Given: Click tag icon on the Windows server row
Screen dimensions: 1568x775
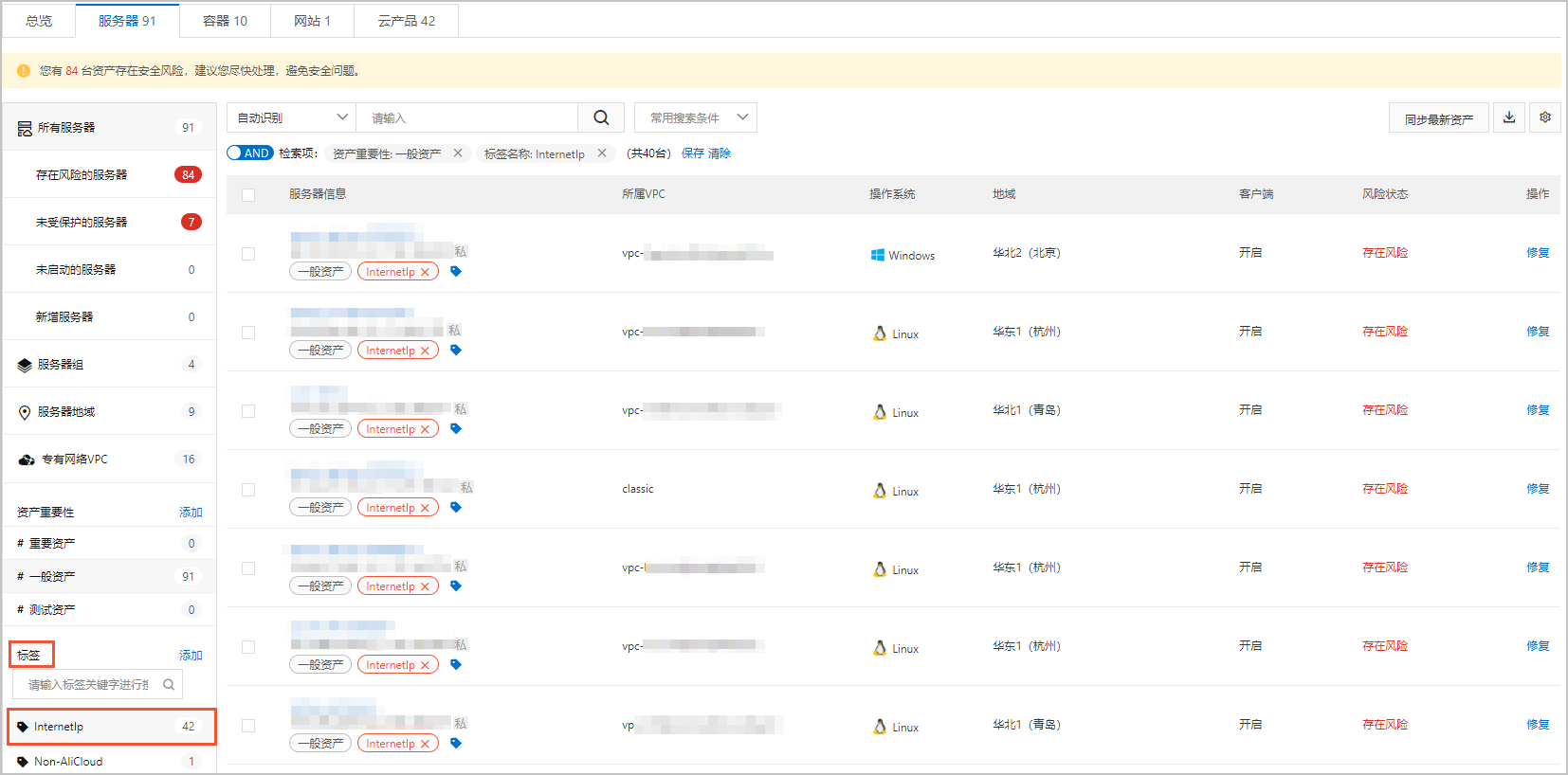Looking at the screenshot, I should point(456,272).
